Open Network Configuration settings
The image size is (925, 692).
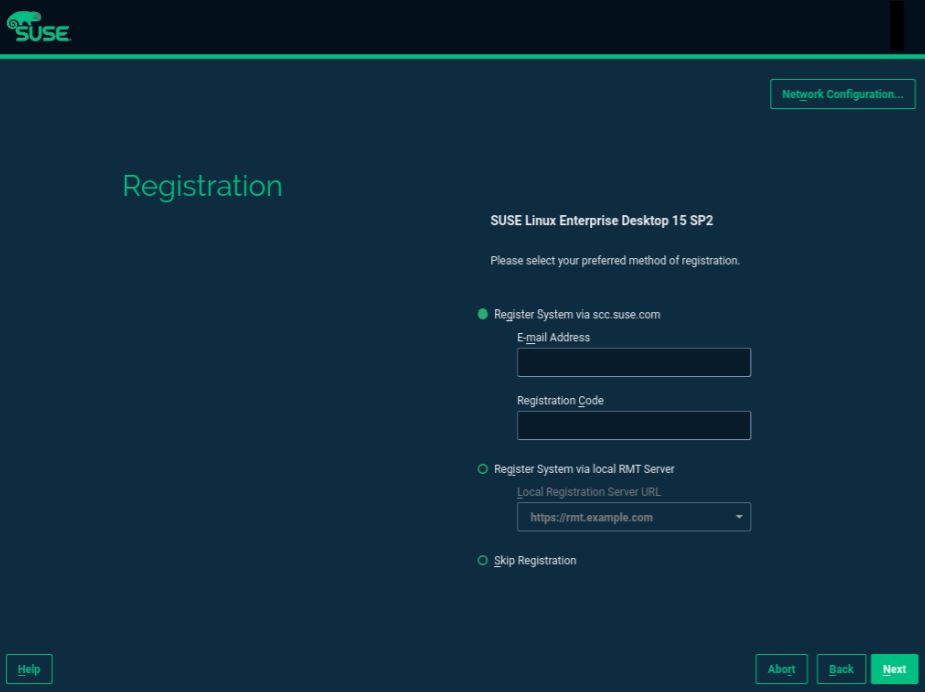(842, 94)
